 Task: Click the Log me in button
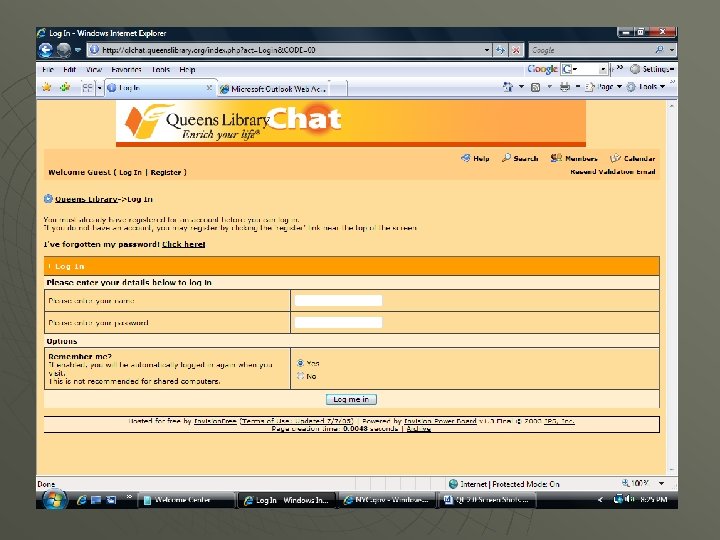(351, 399)
